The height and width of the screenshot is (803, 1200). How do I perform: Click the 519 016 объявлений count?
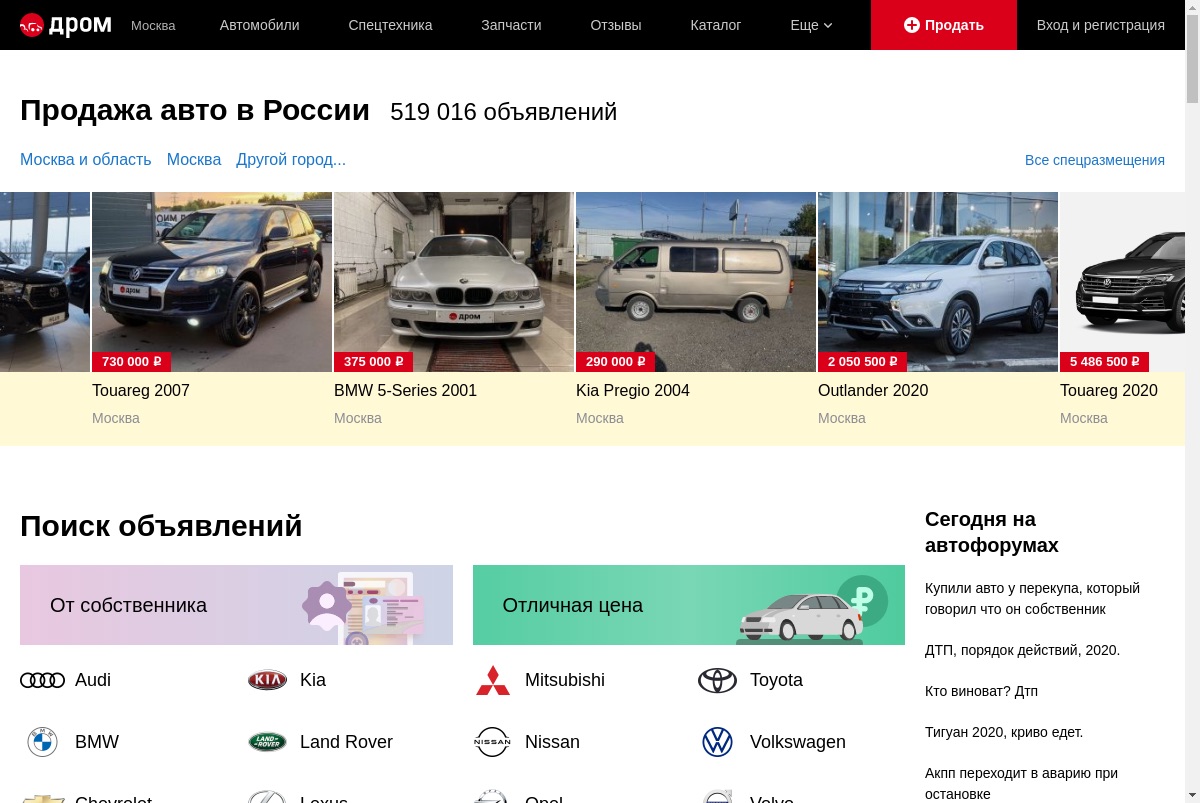point(503,112)
